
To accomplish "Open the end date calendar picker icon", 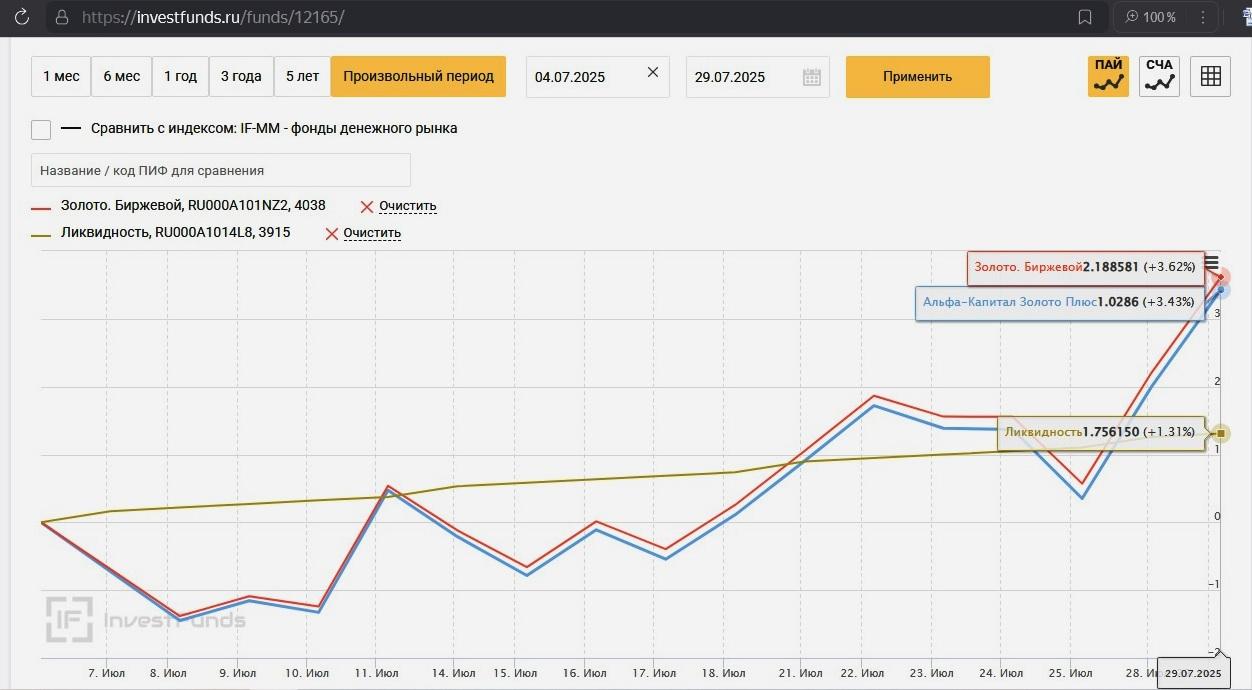I will click(812, 77).
